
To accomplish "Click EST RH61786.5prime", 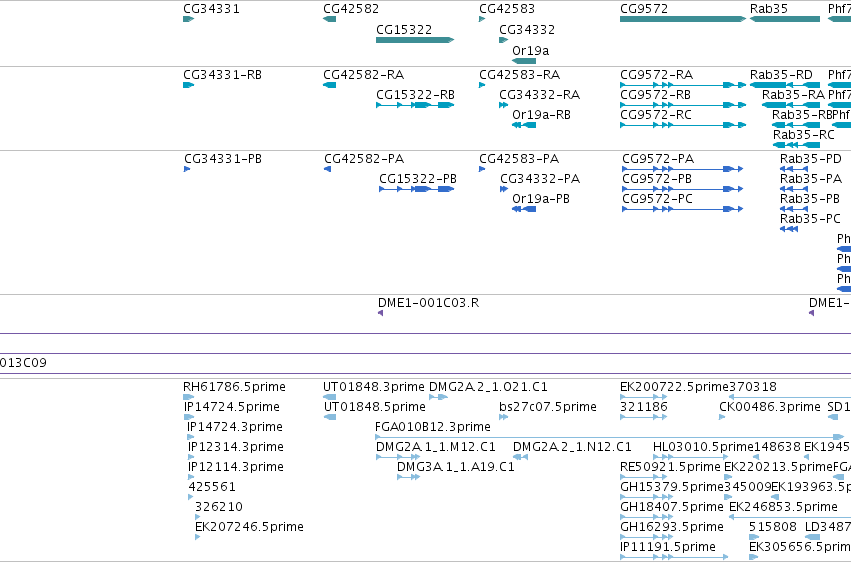I will 234,387.
